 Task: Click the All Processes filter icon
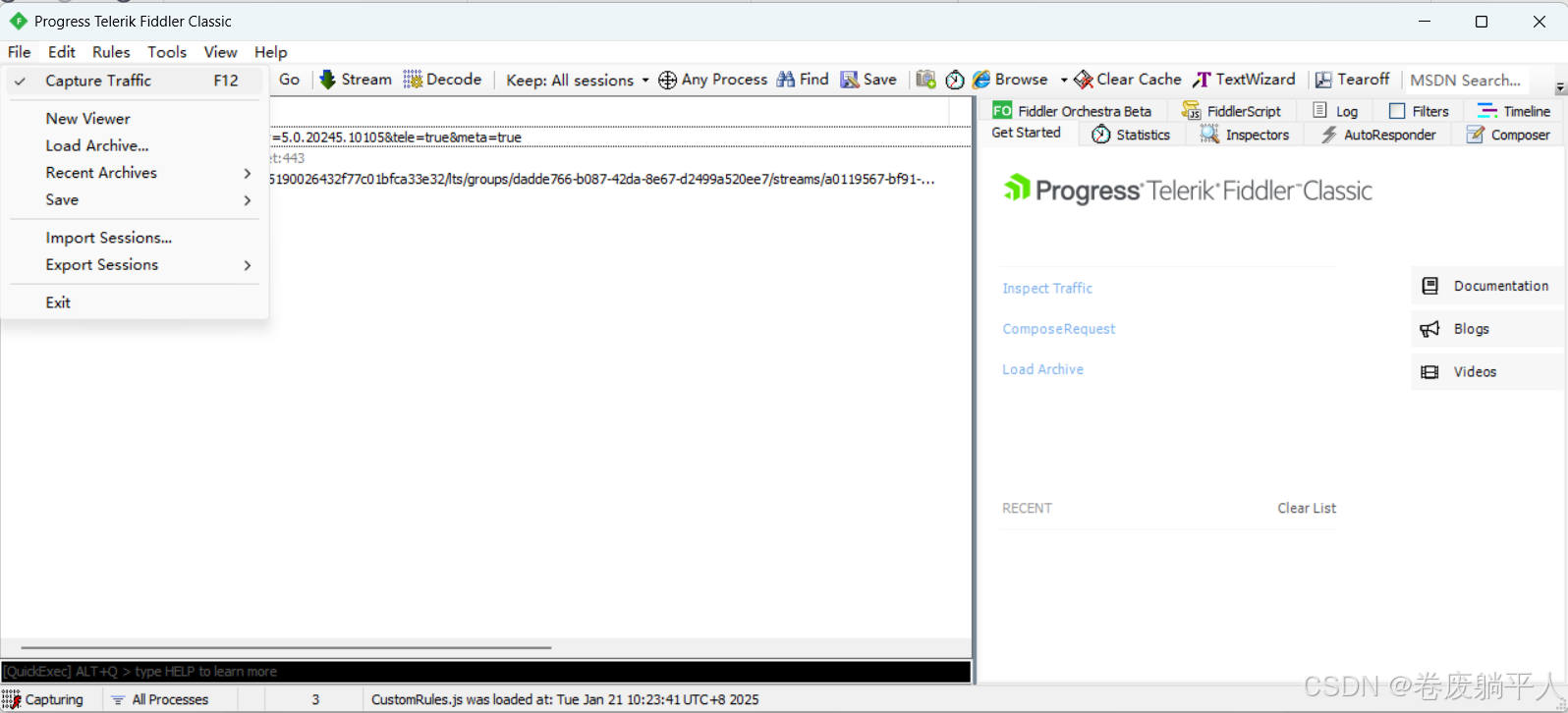tap(118, 700)
